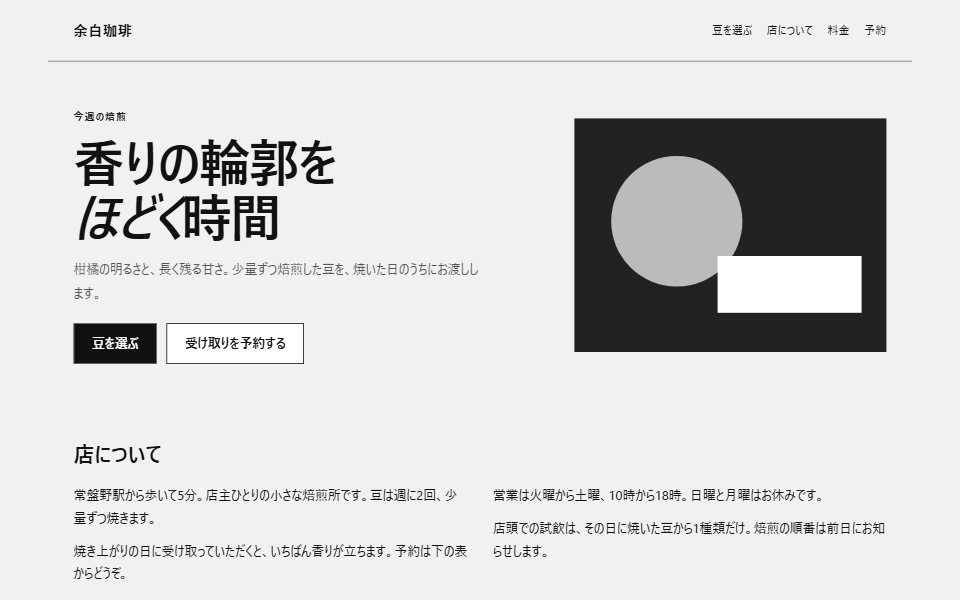Screen dimensions: 960x600
Task: Click the paragraph beginning 営業は火曜から土曜
Action: pyautogui.click(x=659, y=495)
